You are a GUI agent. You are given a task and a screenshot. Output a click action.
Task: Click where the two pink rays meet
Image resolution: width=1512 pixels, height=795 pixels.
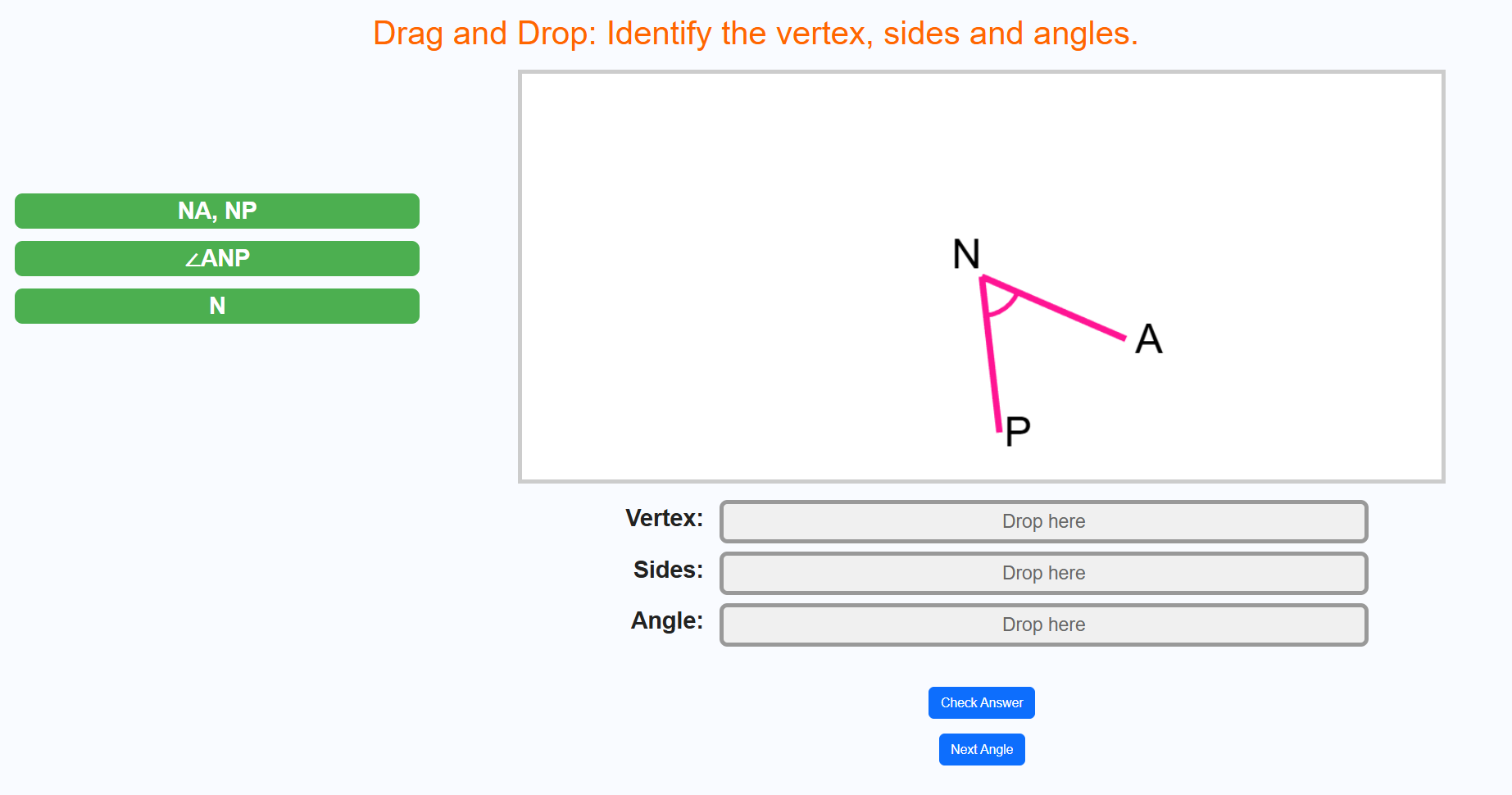pos(983,279)
